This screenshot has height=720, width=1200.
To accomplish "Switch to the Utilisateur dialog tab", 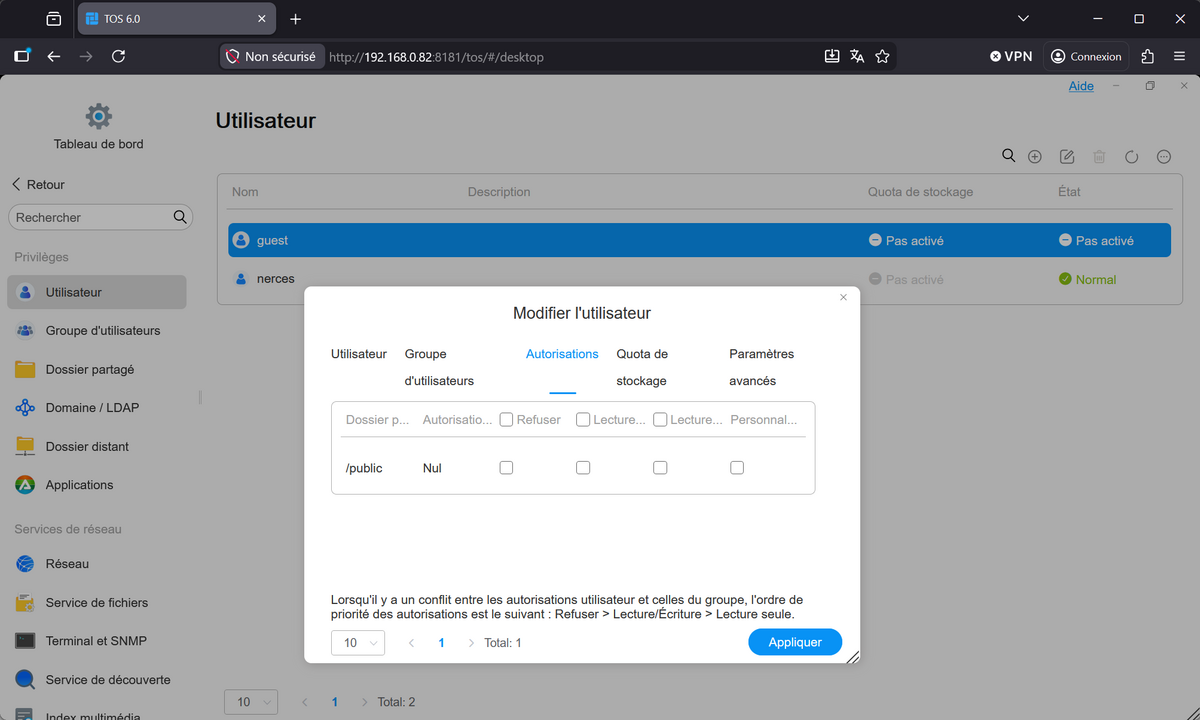I will [x=359, y=354].
